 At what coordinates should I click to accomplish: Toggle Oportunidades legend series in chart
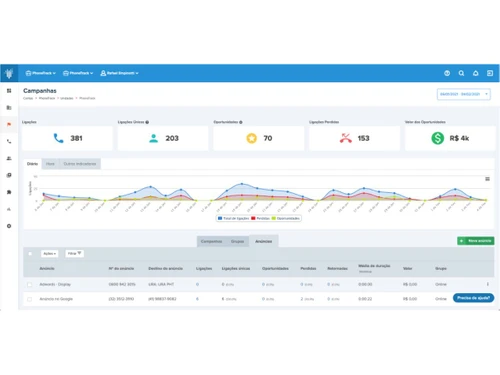(286, 218)
